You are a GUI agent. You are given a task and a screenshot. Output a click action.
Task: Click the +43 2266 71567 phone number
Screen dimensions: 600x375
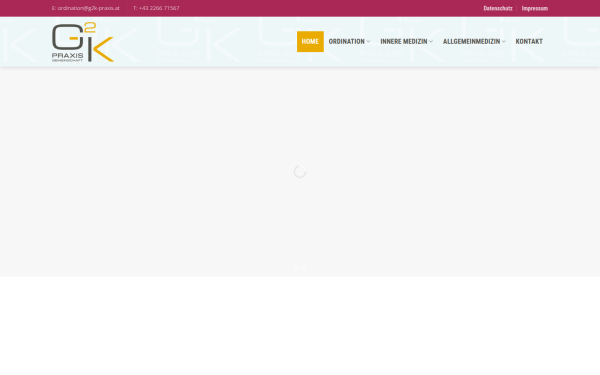(x=159, y=8)
